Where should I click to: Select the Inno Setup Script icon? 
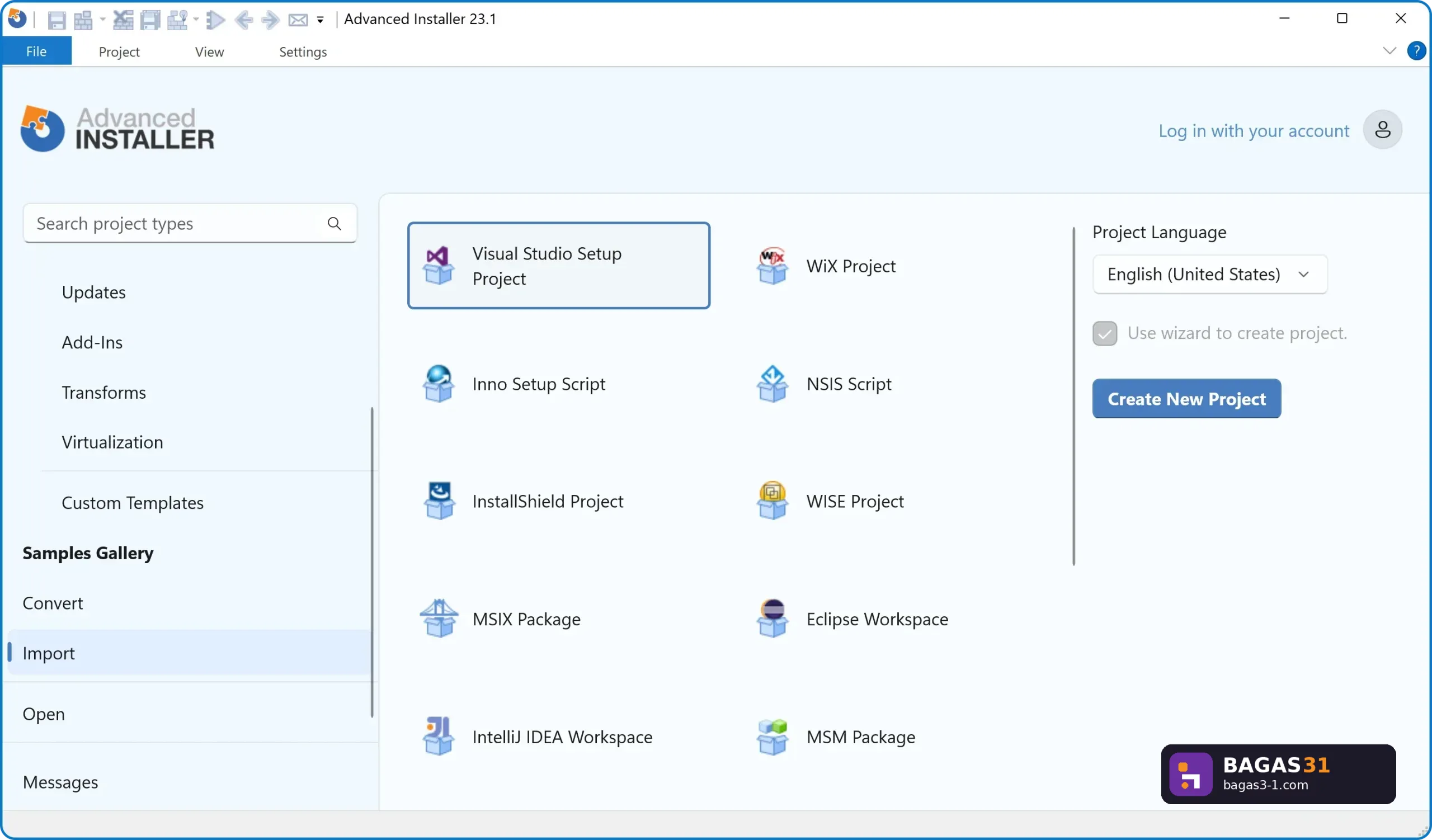click(x=438, y=383)
